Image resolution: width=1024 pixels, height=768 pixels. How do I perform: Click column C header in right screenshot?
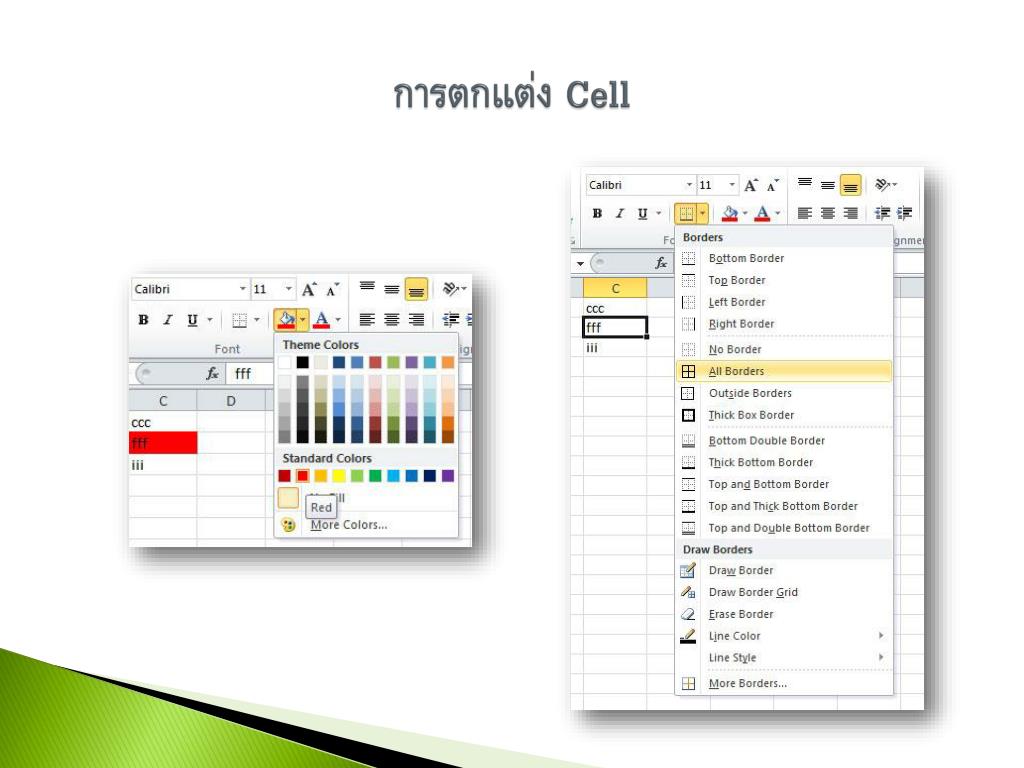point(615,288)
